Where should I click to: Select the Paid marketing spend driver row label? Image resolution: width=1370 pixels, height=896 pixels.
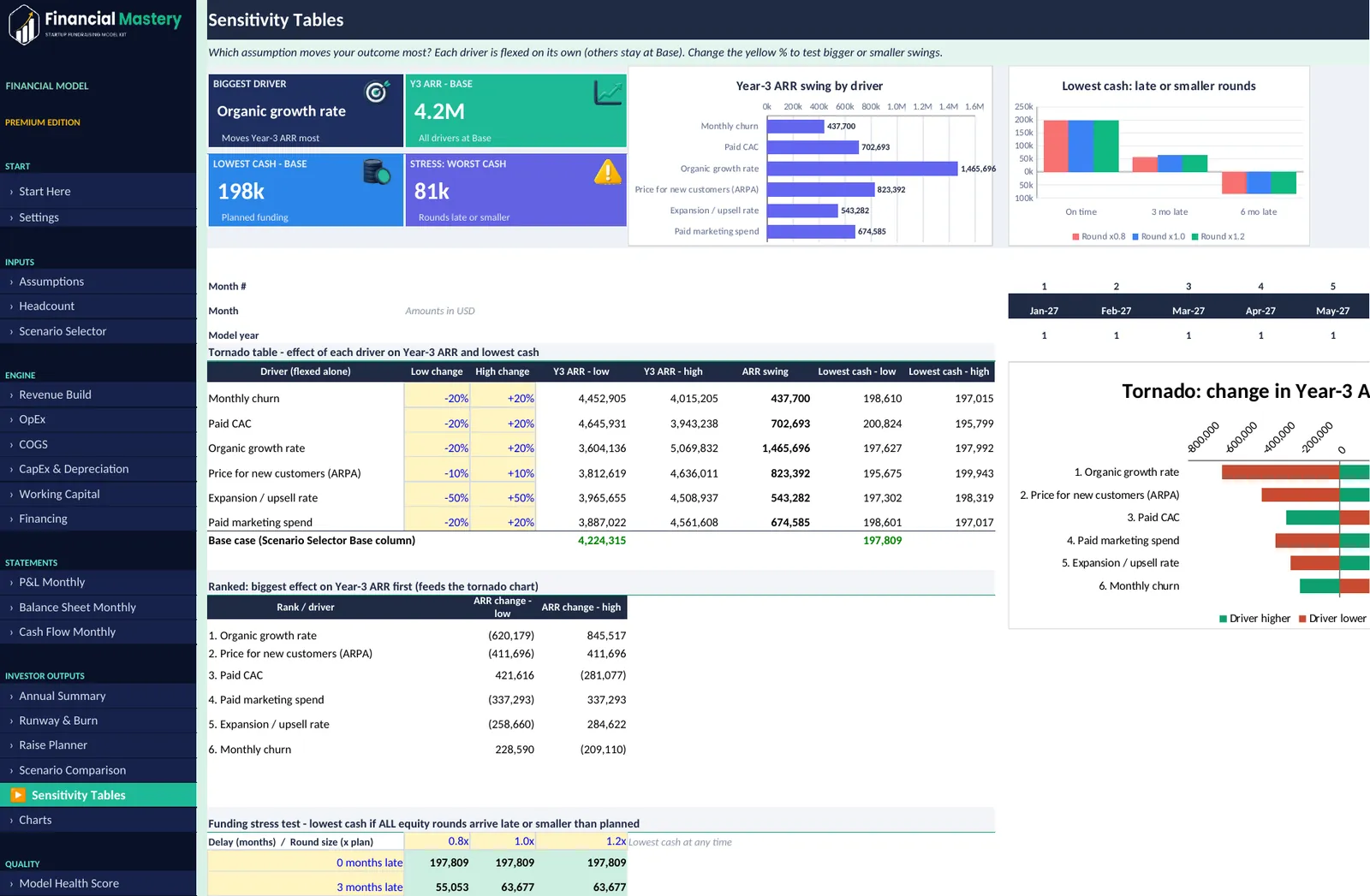pos(260,523)
